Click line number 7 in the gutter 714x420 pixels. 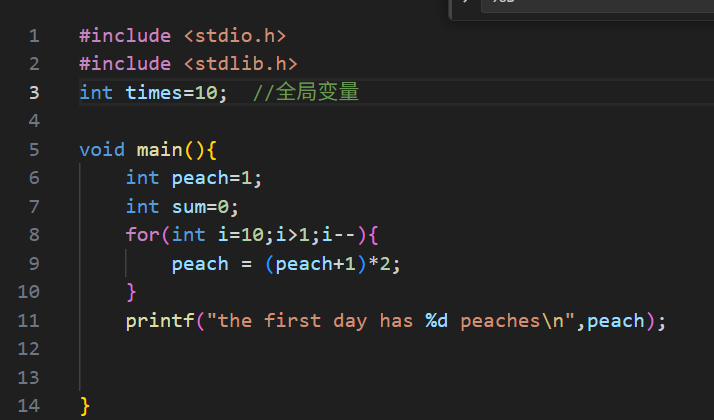coord(34,207)
